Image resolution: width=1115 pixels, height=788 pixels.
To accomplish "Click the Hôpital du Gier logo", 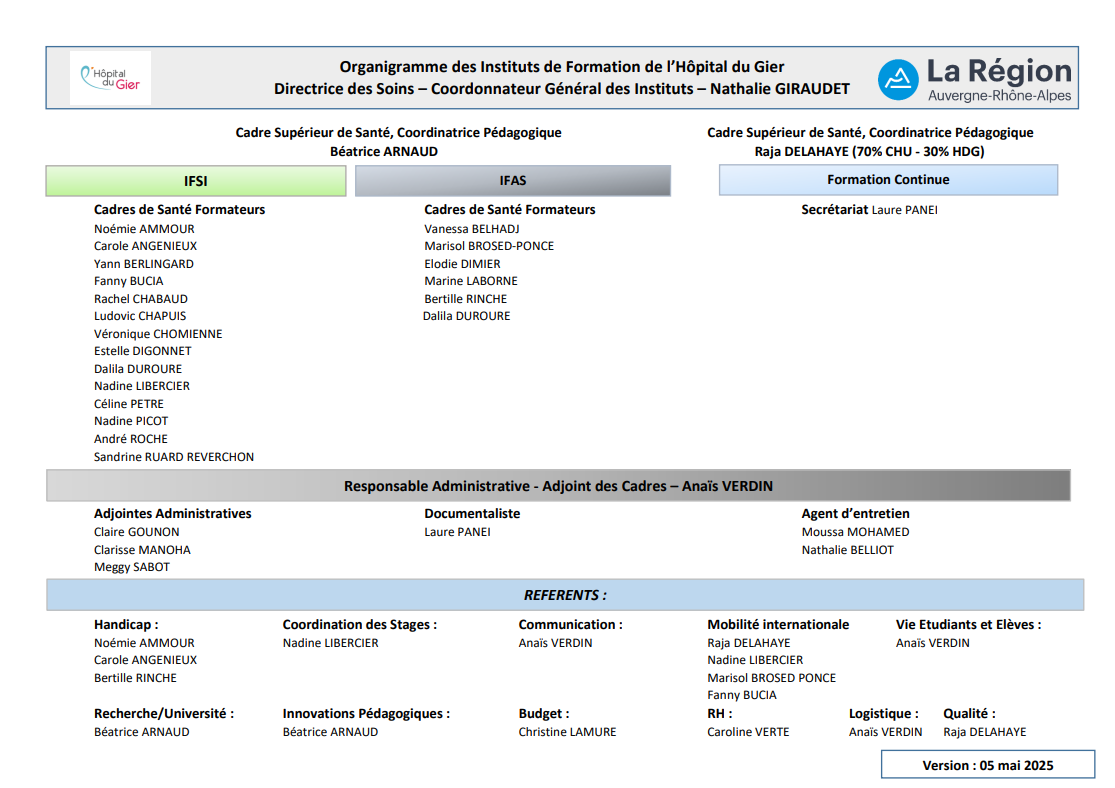I will click(110, 78).
